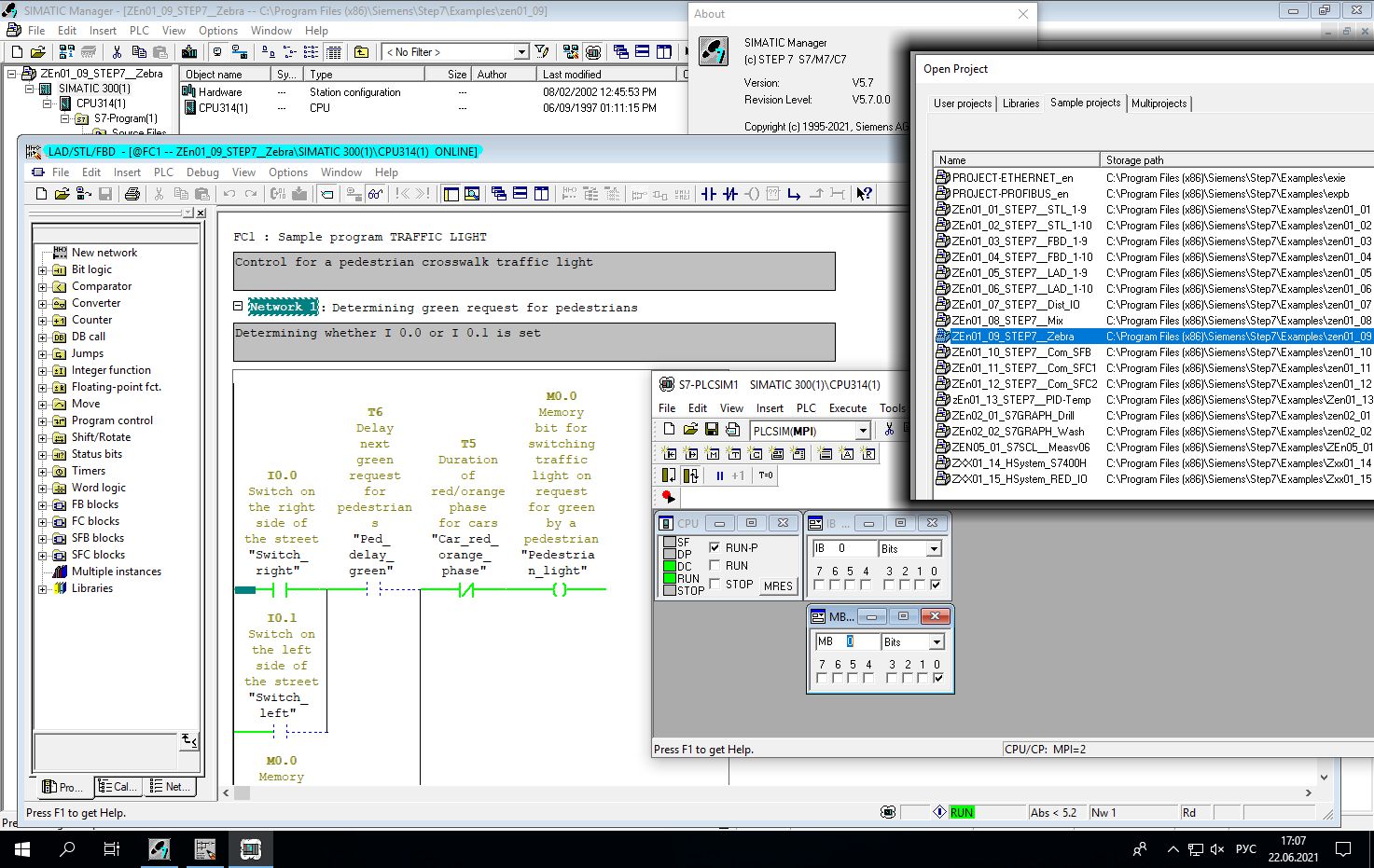
Task: Click the T=0 reset timers icon
Action: coord(766,475)
